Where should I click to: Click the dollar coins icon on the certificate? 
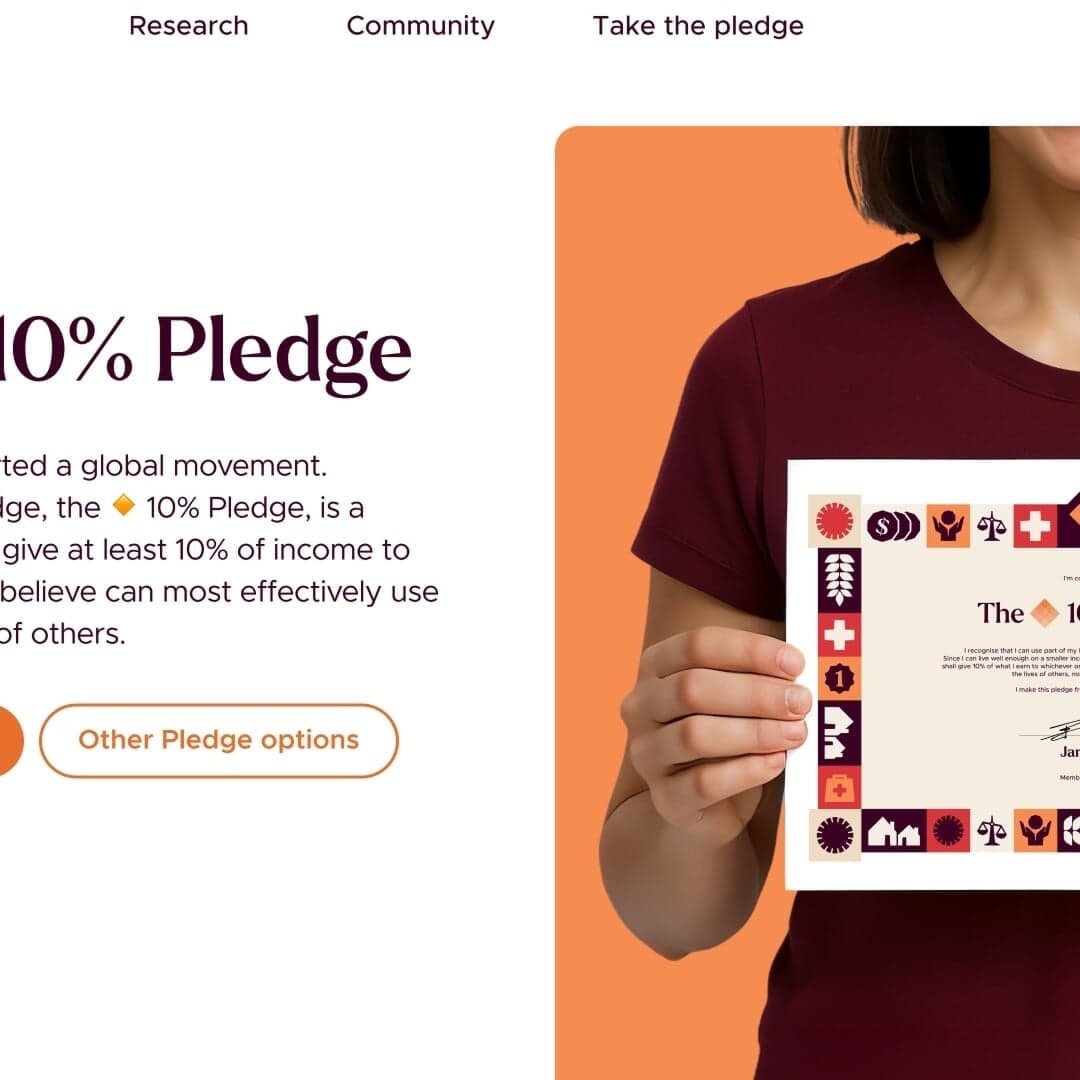tap(894, 527)
